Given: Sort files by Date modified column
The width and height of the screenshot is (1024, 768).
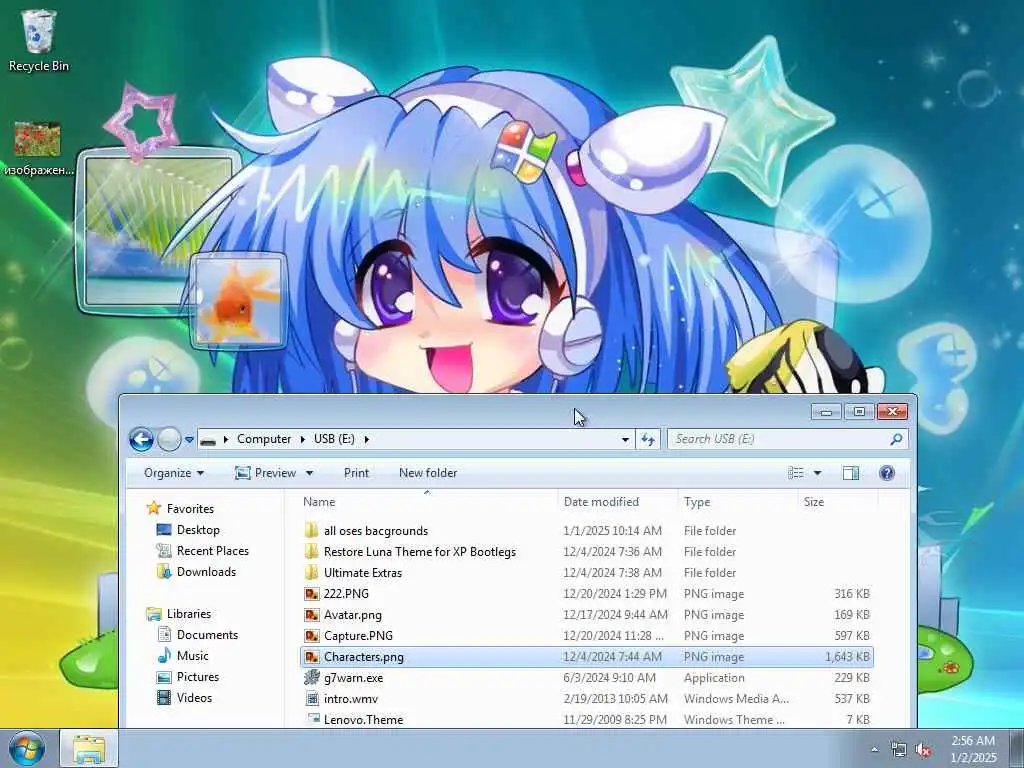Looking at the screenshot, I should [x=618, y=502].
